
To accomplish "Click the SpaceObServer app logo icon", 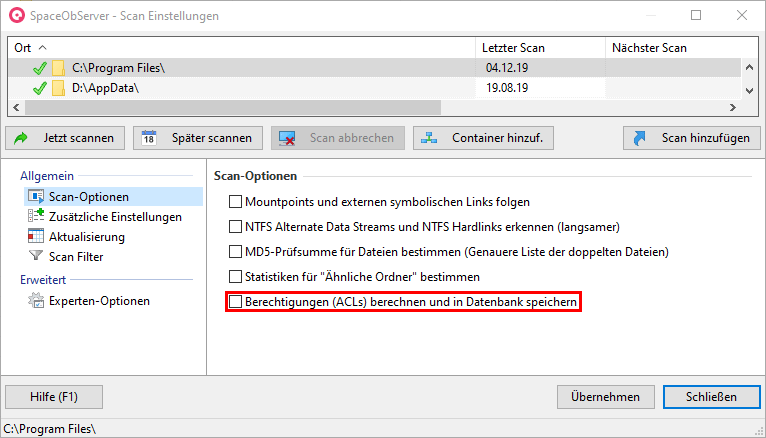I will tap(17, 15).
